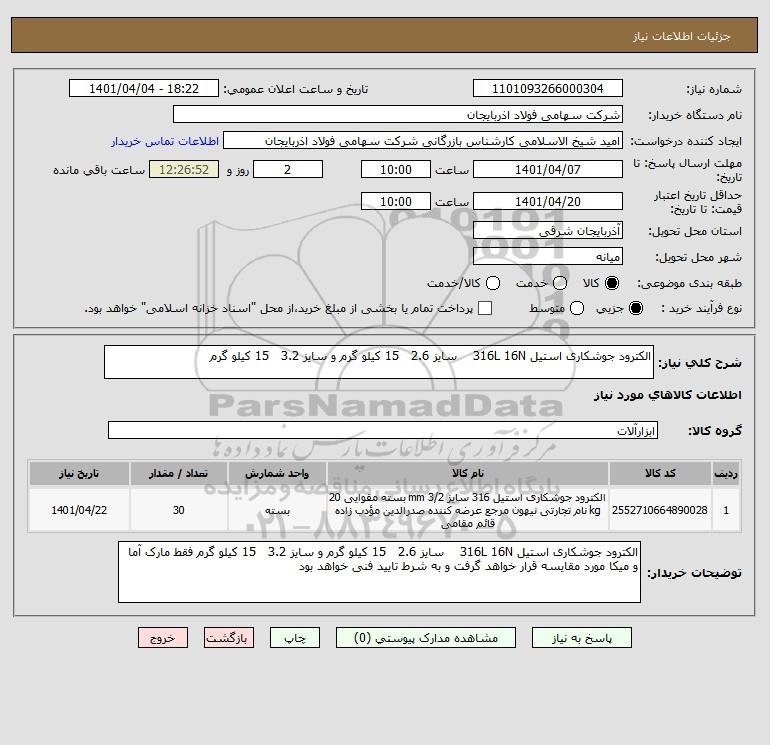Click the خروج exit button
This screenshot has height=745, width=770.
click(163, 638)
